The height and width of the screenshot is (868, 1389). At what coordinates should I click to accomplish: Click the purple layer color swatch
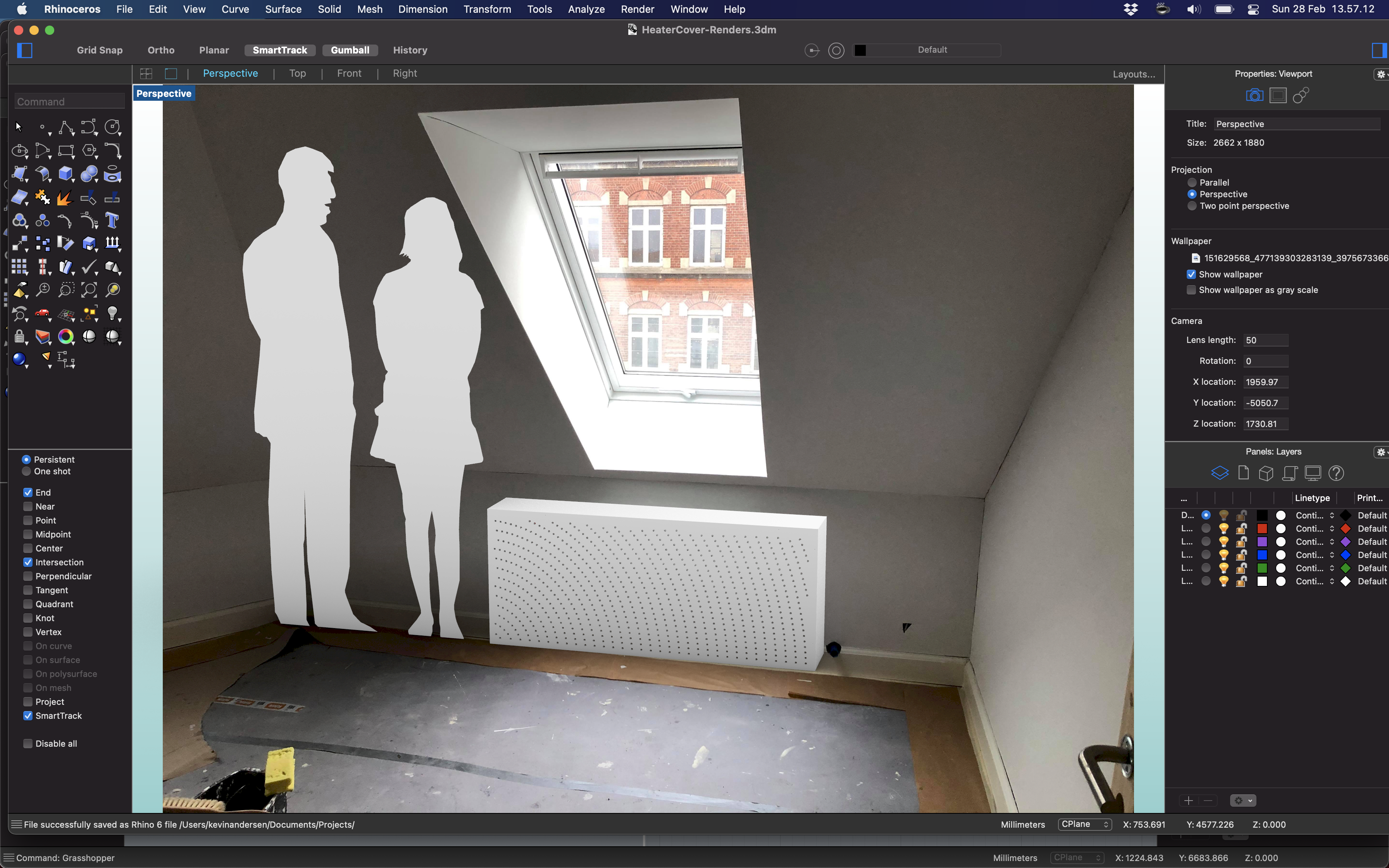pyautogui.click(x=1262, y=542)
